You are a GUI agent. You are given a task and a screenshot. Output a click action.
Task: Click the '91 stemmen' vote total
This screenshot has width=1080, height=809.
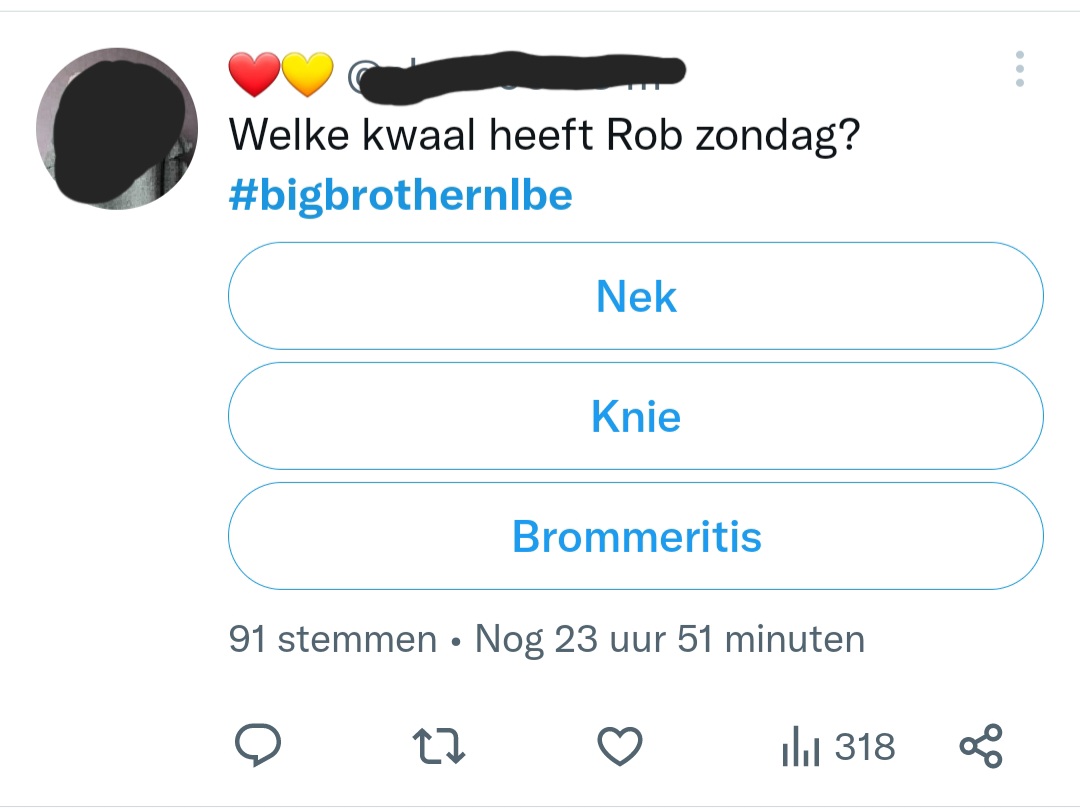[x=333, y=639]
